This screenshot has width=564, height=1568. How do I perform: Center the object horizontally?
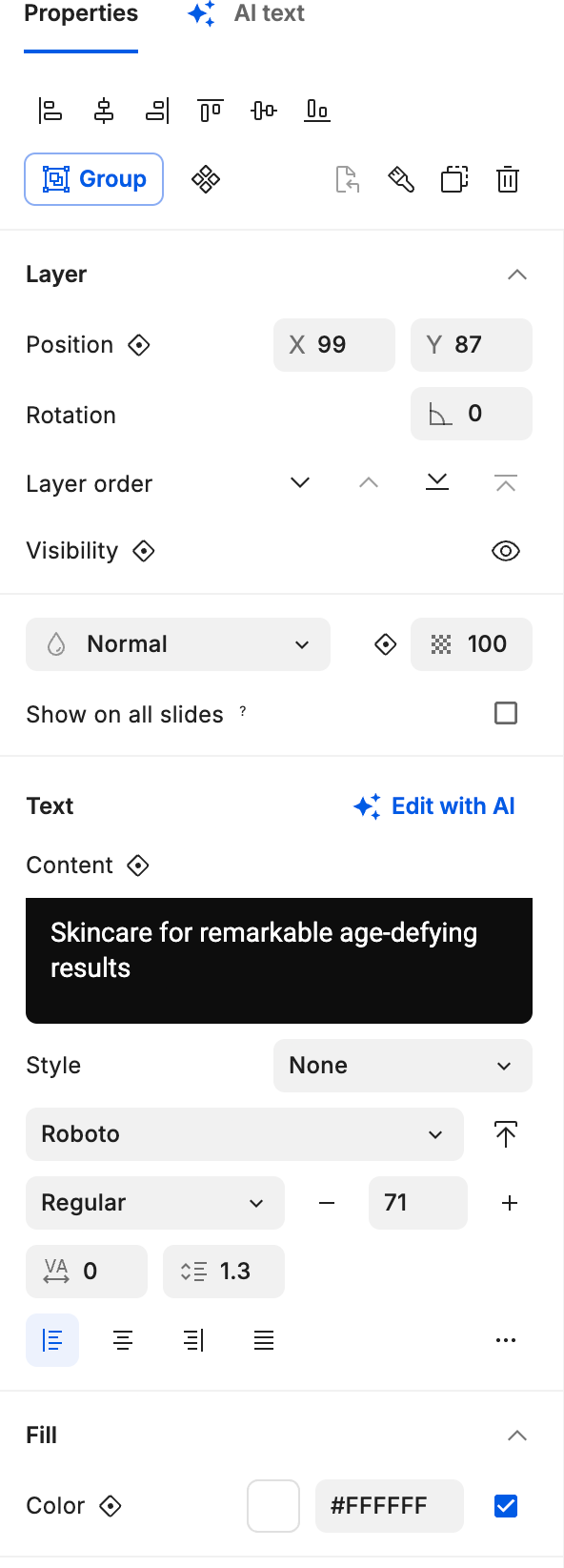tap(104, 111)
